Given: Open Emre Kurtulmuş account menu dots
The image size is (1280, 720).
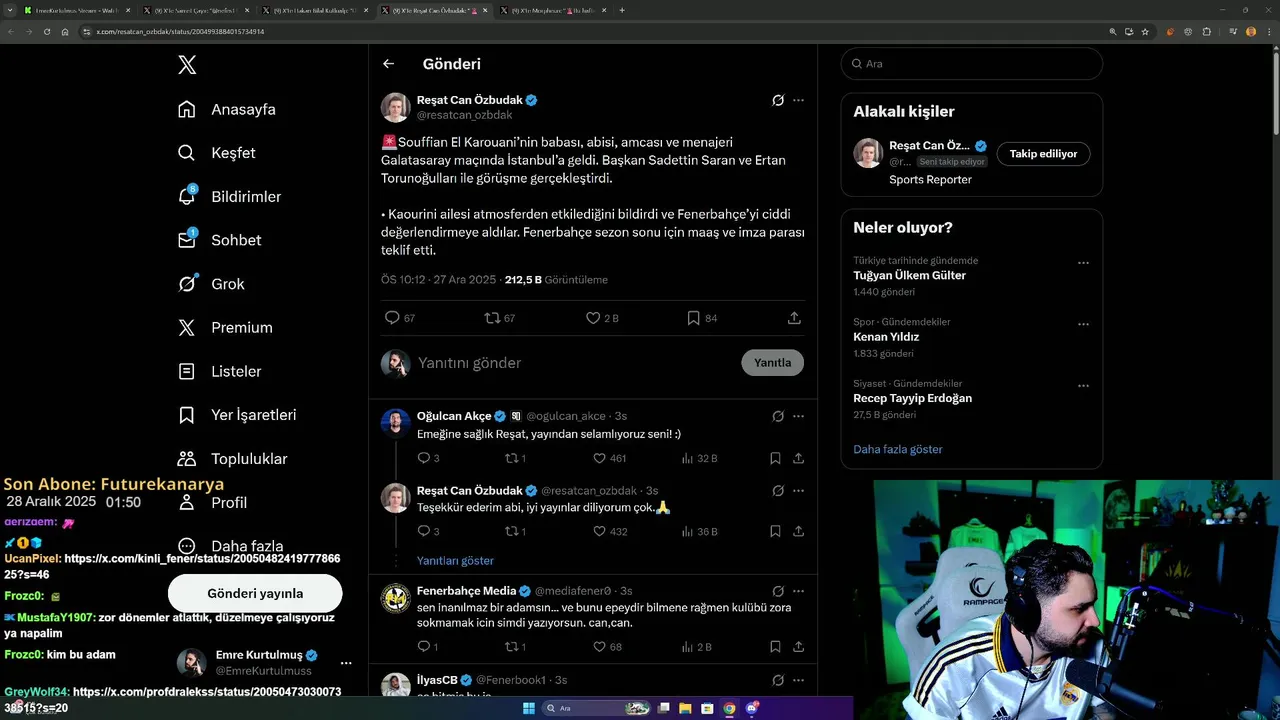Looking at the screenshot, I should point(346,663).
